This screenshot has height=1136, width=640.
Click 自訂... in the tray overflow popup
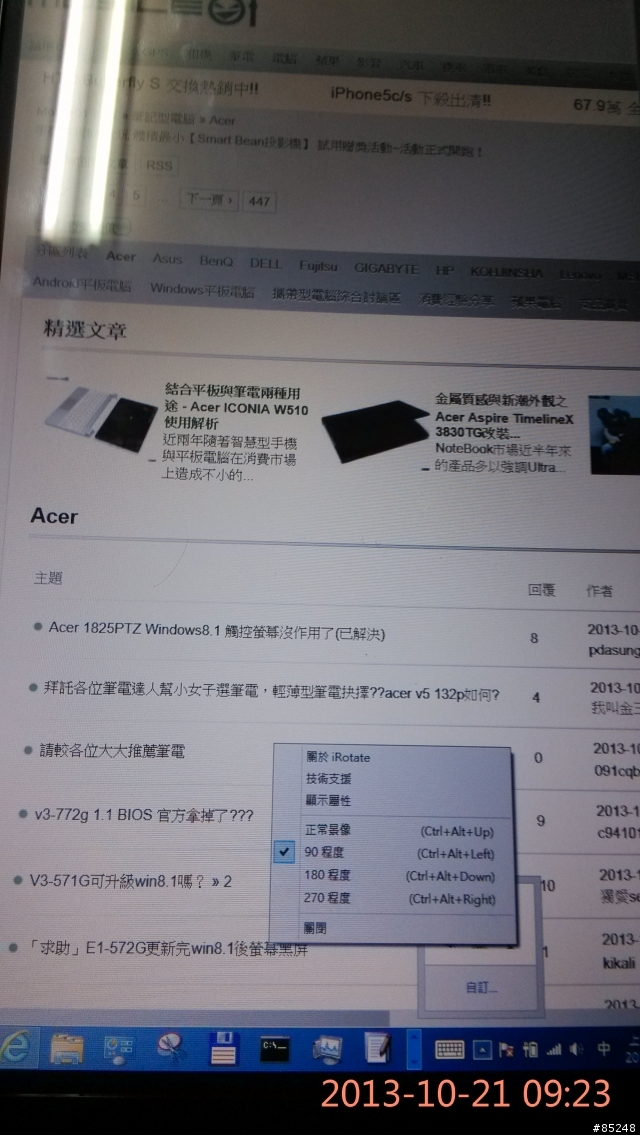(482, 988)
